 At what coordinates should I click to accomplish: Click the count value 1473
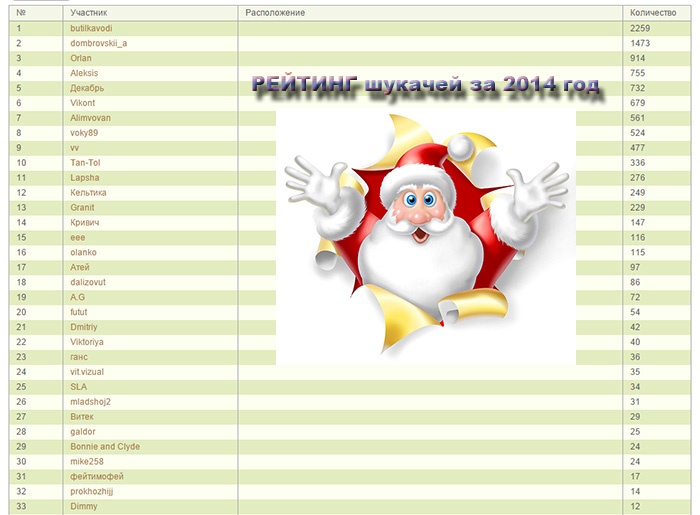coord(640,43)
